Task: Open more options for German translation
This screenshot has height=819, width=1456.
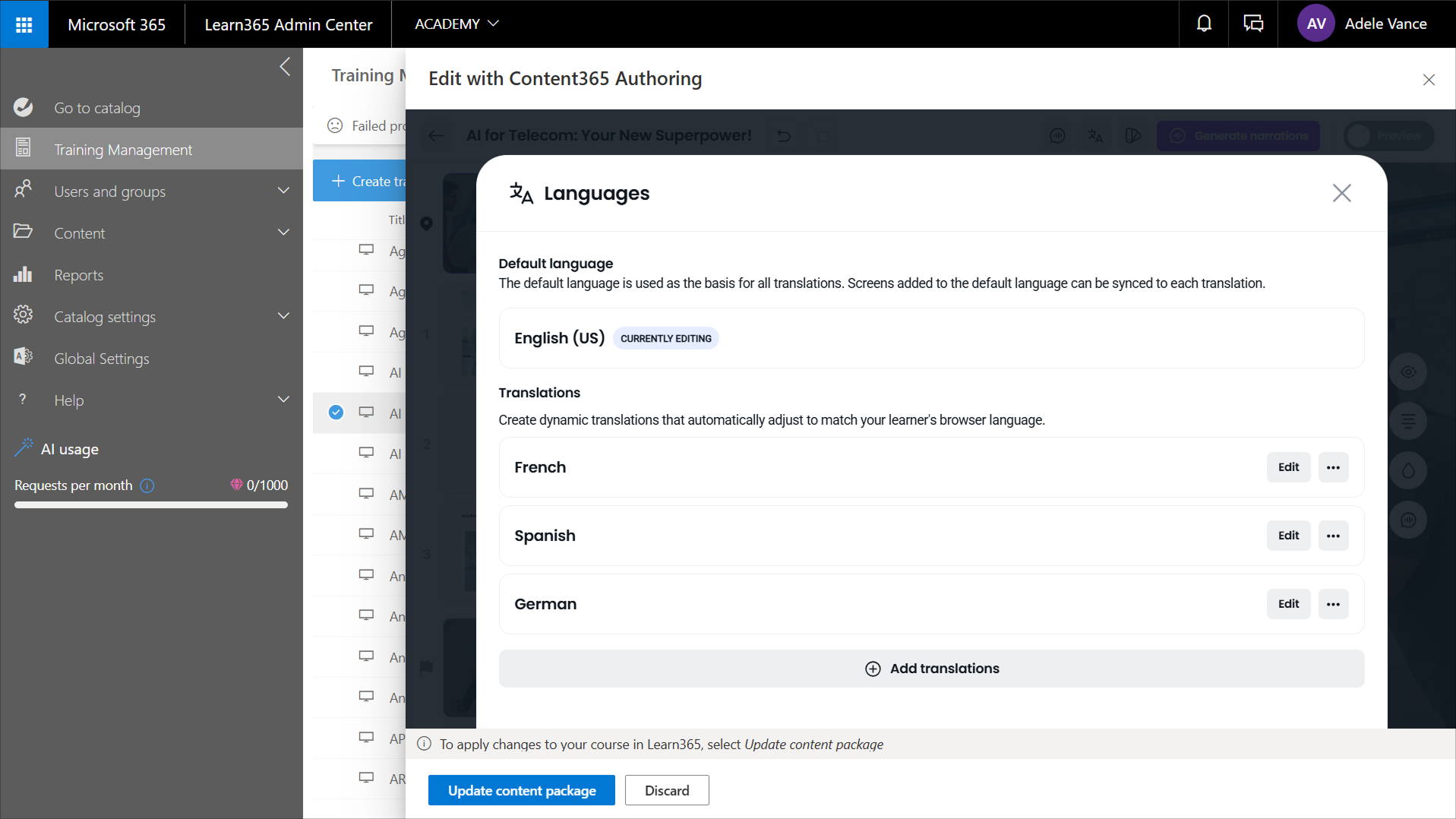Action: pyautogui.click(x=1333, y=604)
